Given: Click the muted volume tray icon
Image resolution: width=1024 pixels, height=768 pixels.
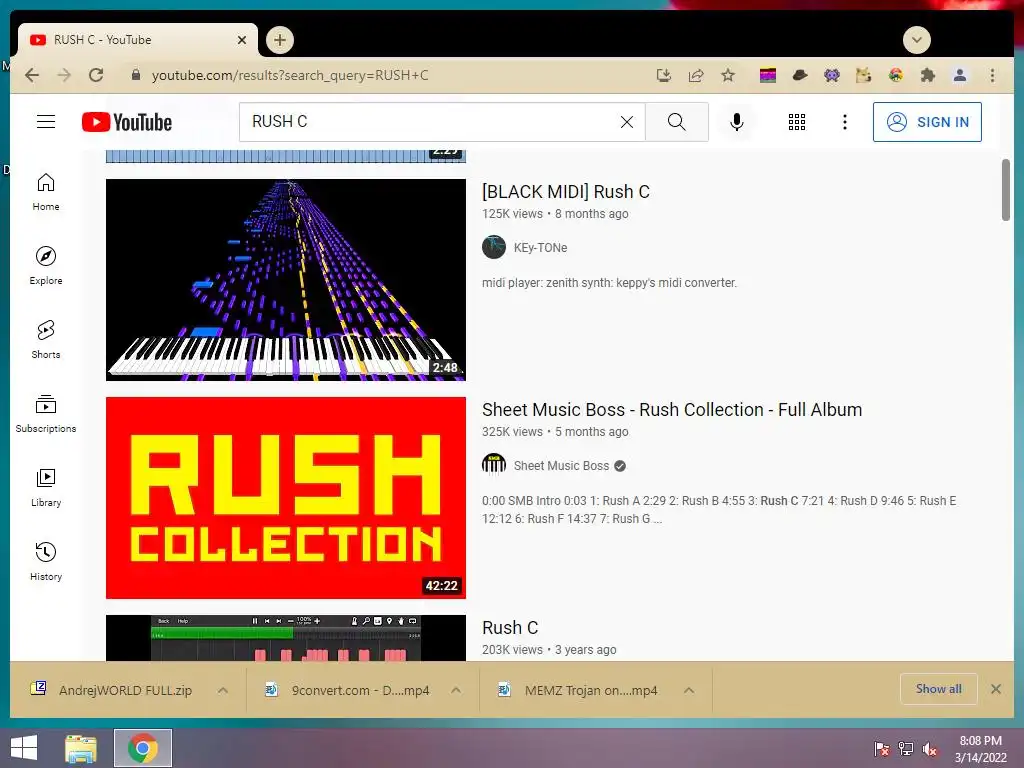Looking at the screenshot, I should (929, 749).
